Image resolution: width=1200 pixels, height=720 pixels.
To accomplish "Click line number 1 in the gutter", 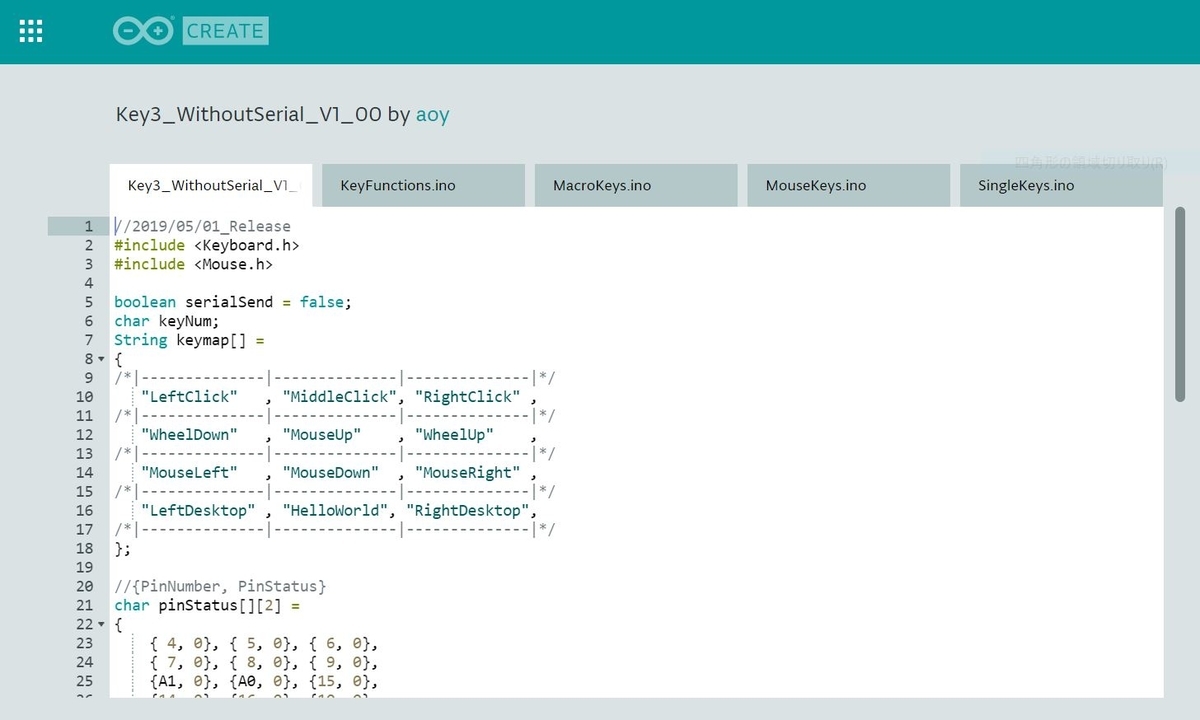I will point(89,227).
